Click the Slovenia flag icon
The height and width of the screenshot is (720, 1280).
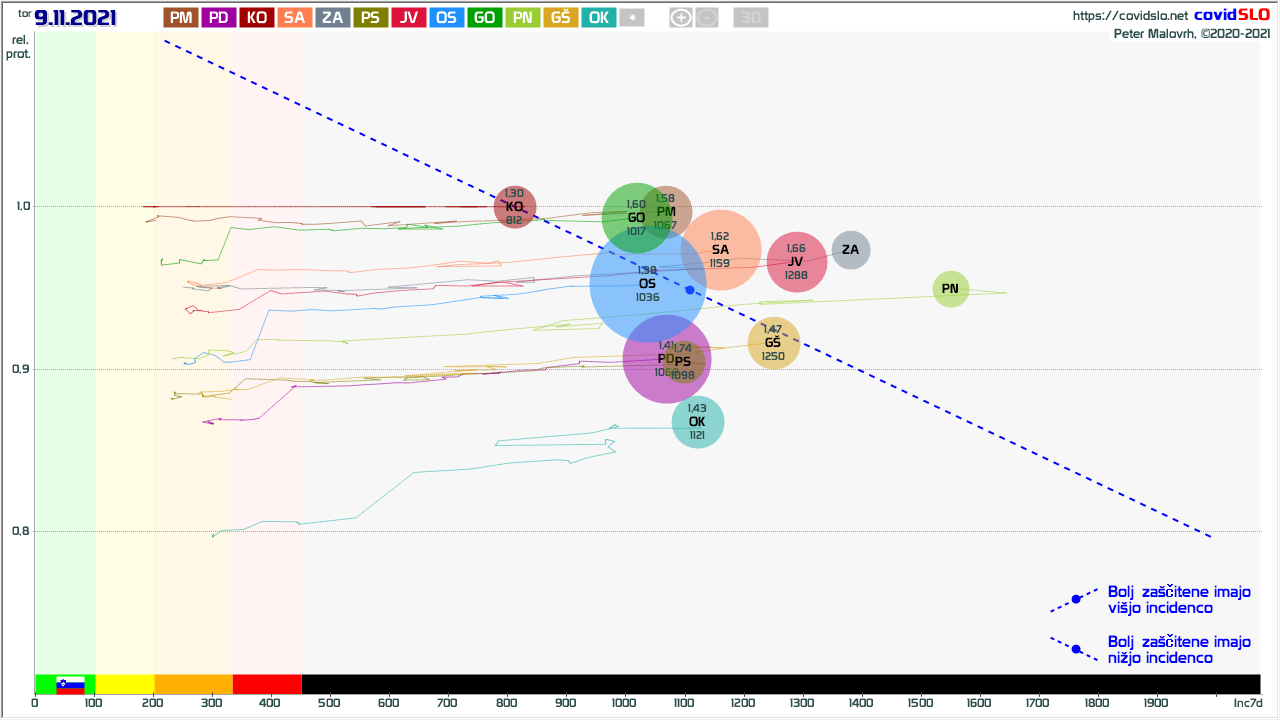coord(70,685)
